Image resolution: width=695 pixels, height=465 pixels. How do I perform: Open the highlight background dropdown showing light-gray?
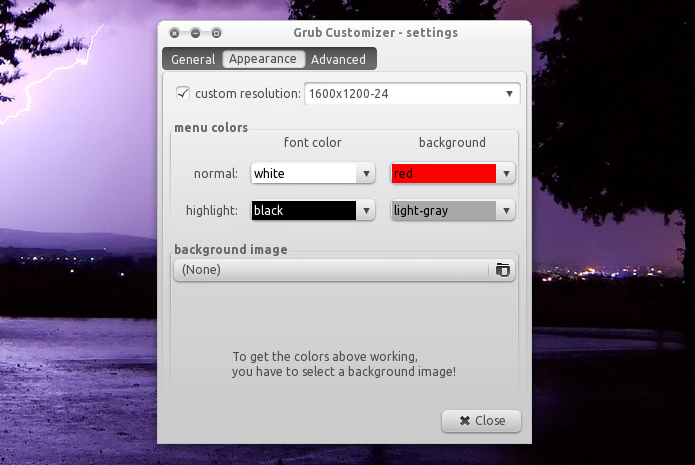[453, 211]
